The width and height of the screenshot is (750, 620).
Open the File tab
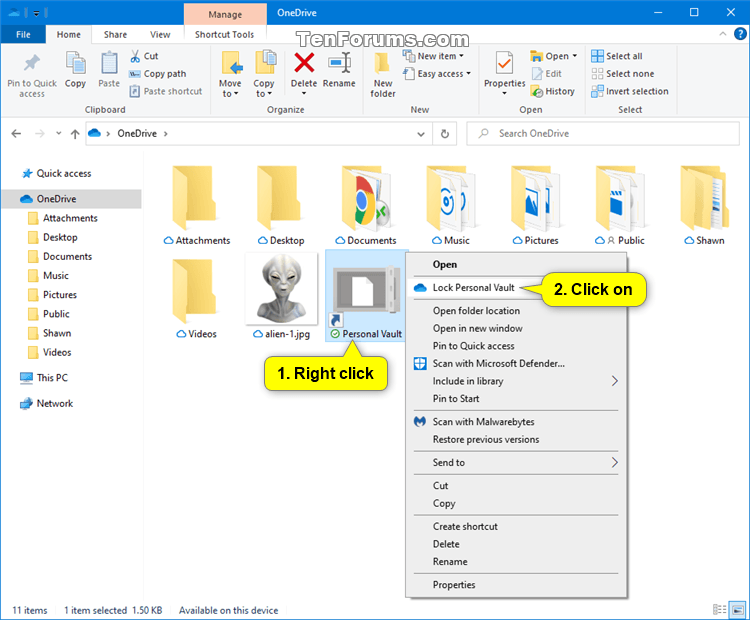click(23, 34)
